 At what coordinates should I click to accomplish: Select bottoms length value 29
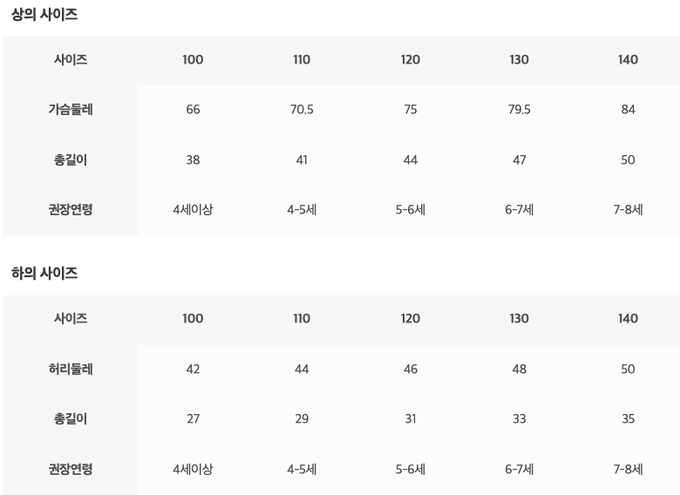(302, 419)
